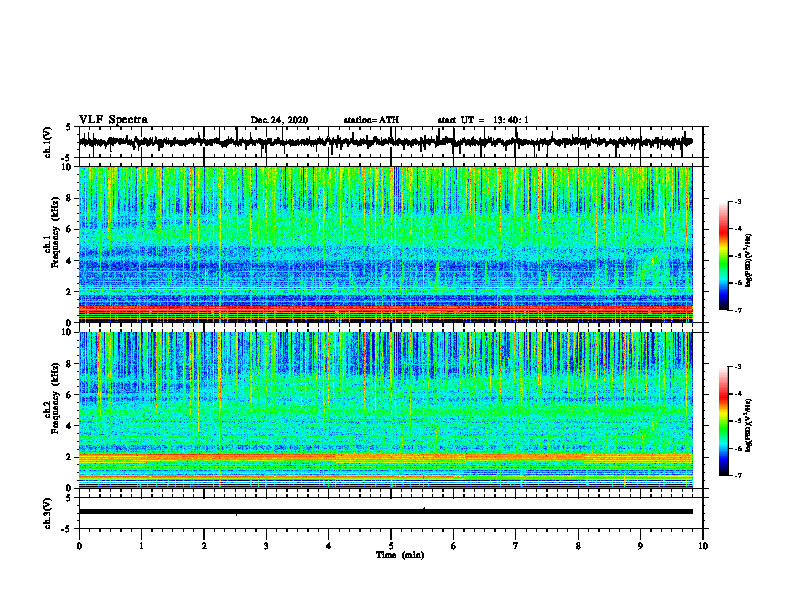The image size is (792, 612).
Task: Click the time axis tick label "0"
Action: [79, 546]
